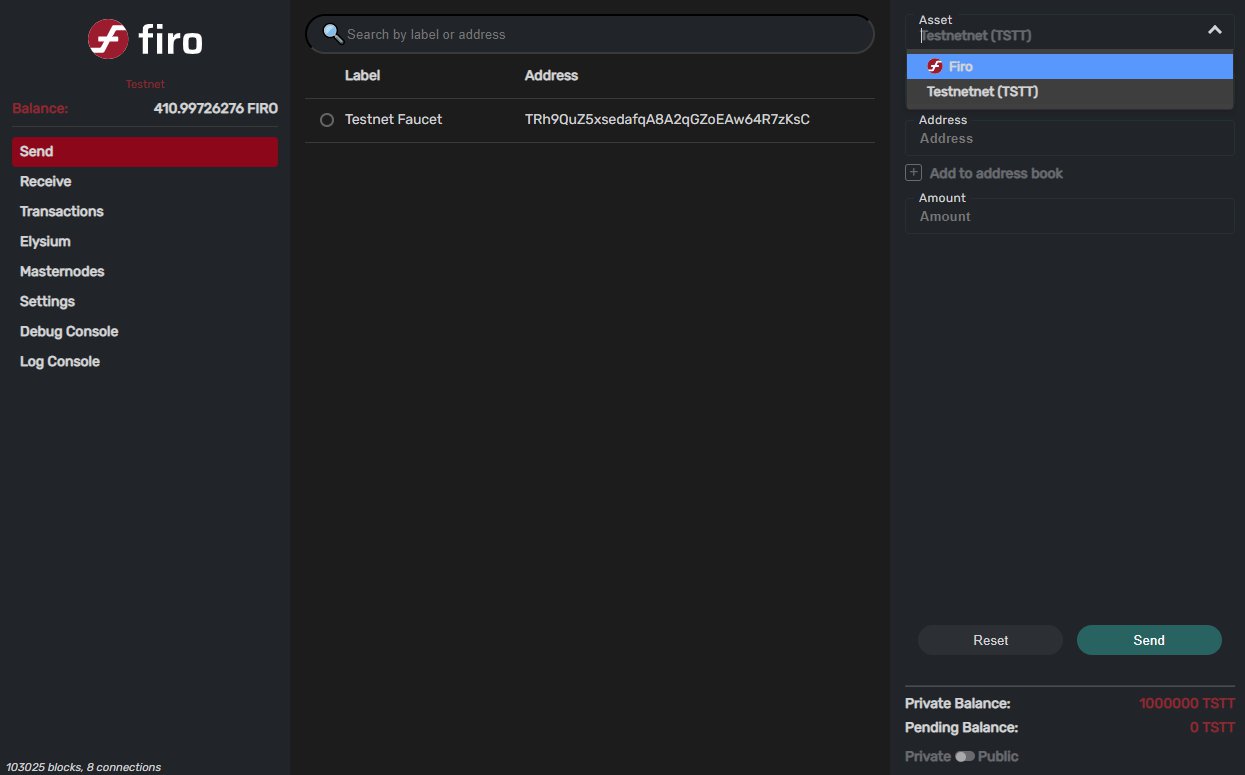Click the red Balance: label in the sidebar
The image size is (1245, 775).
click(40, 108)
